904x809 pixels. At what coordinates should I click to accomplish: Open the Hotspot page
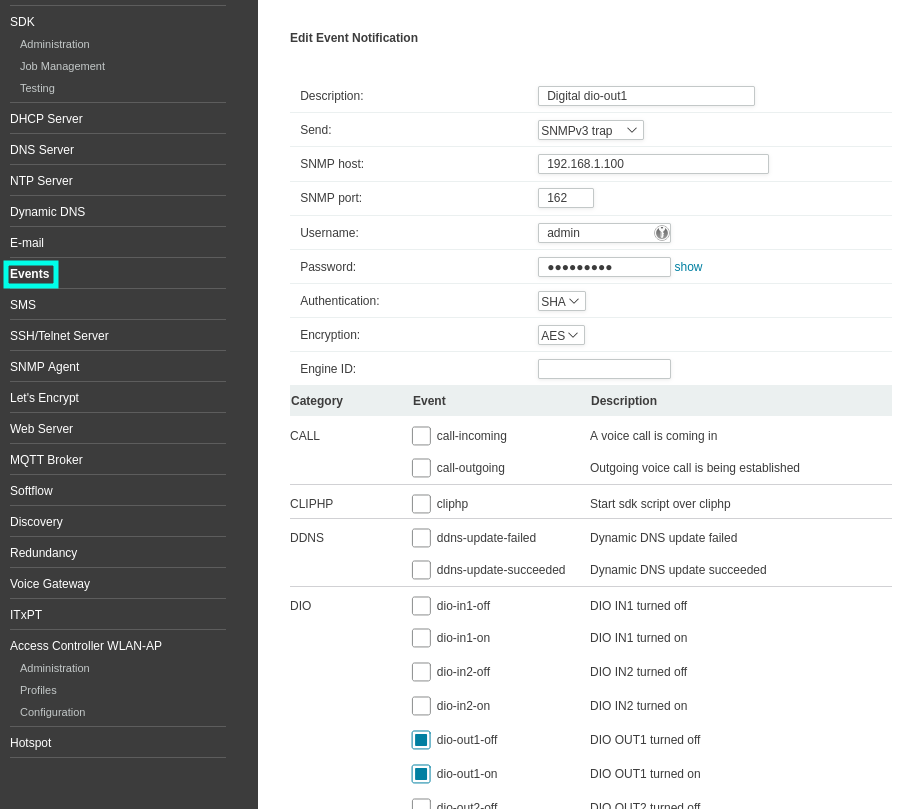coord(31,743)
